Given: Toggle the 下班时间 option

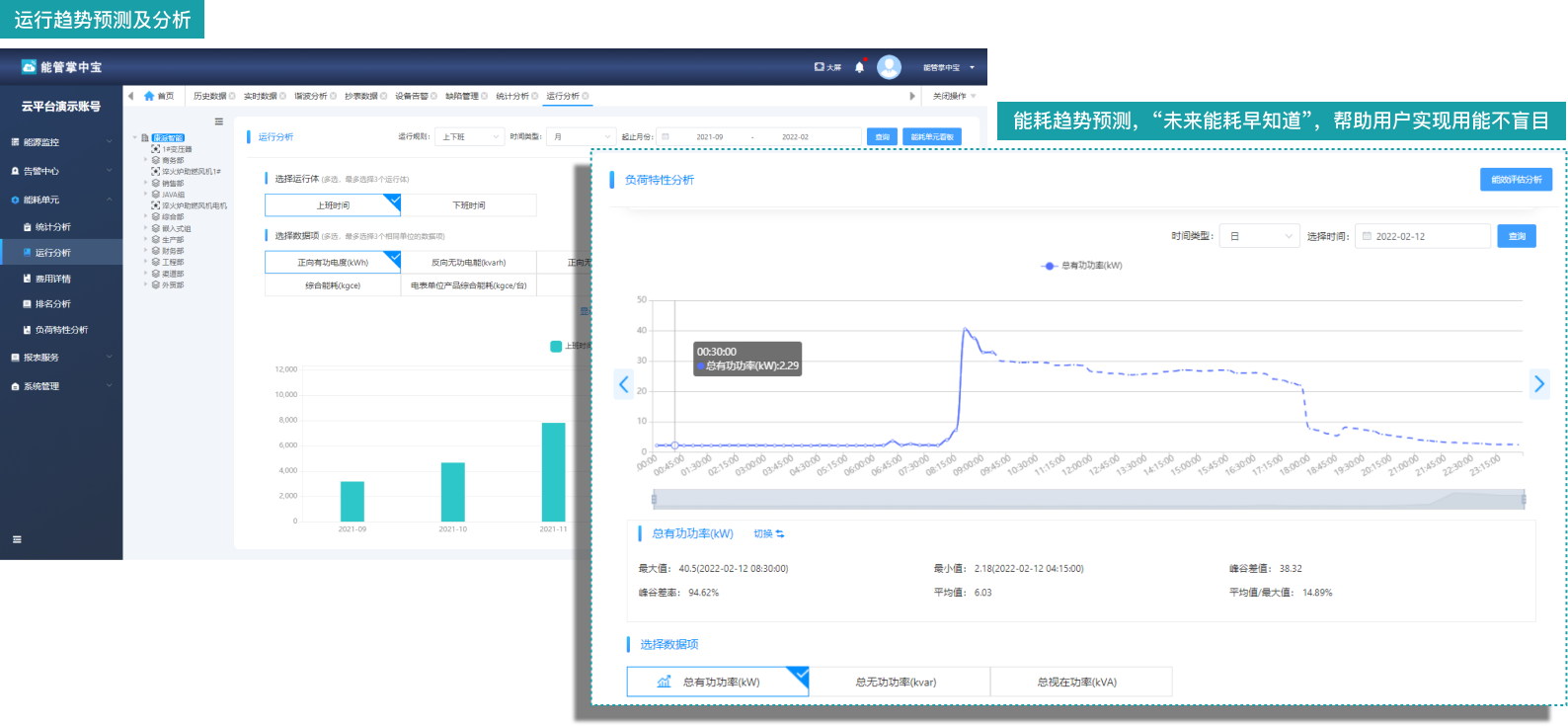Looking at the screenshot, I should coord(469,205).
